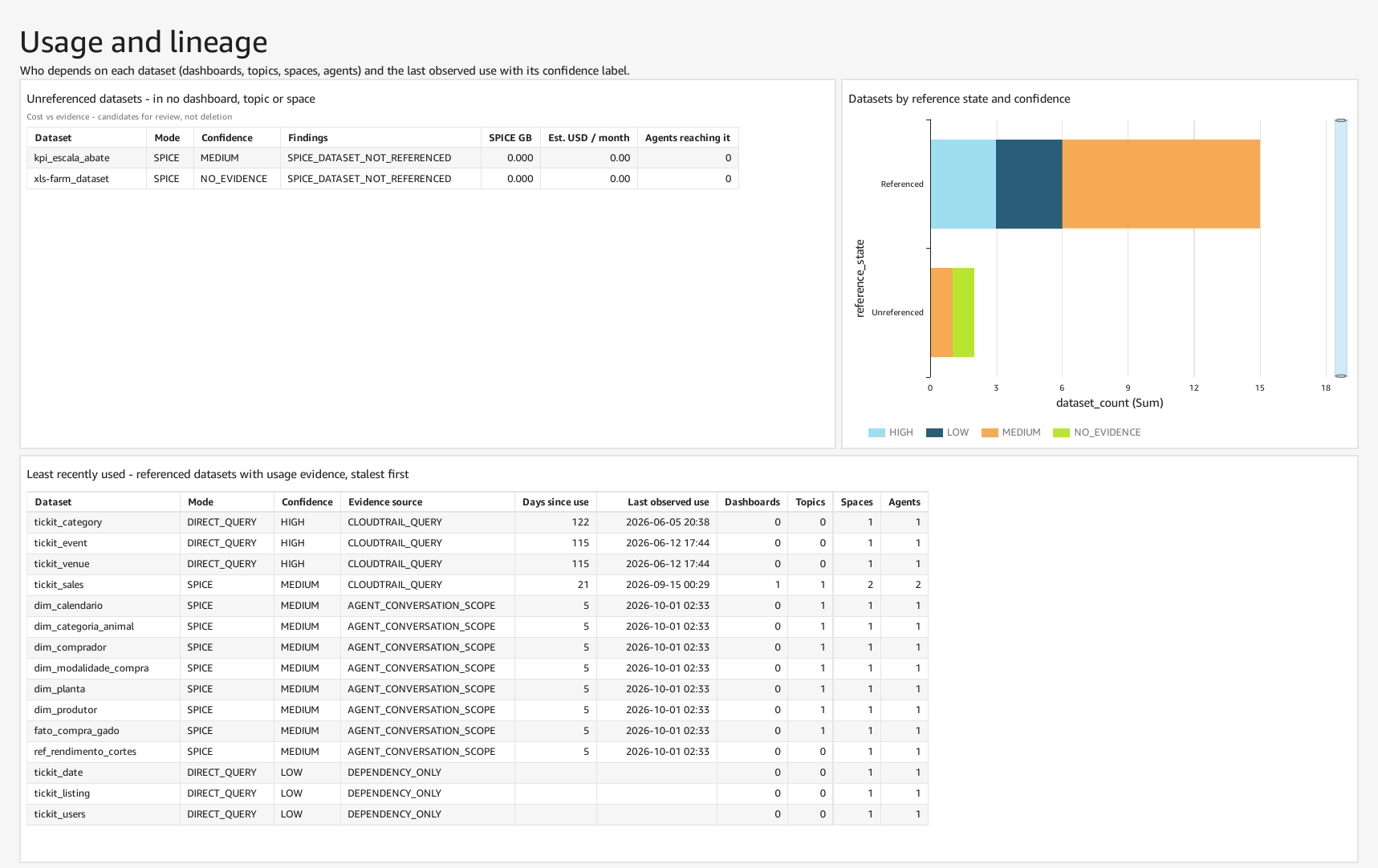Click the Referenced HIGH bar segment
This screenshot has height=868, width=1378.
(x=963, y=184)
